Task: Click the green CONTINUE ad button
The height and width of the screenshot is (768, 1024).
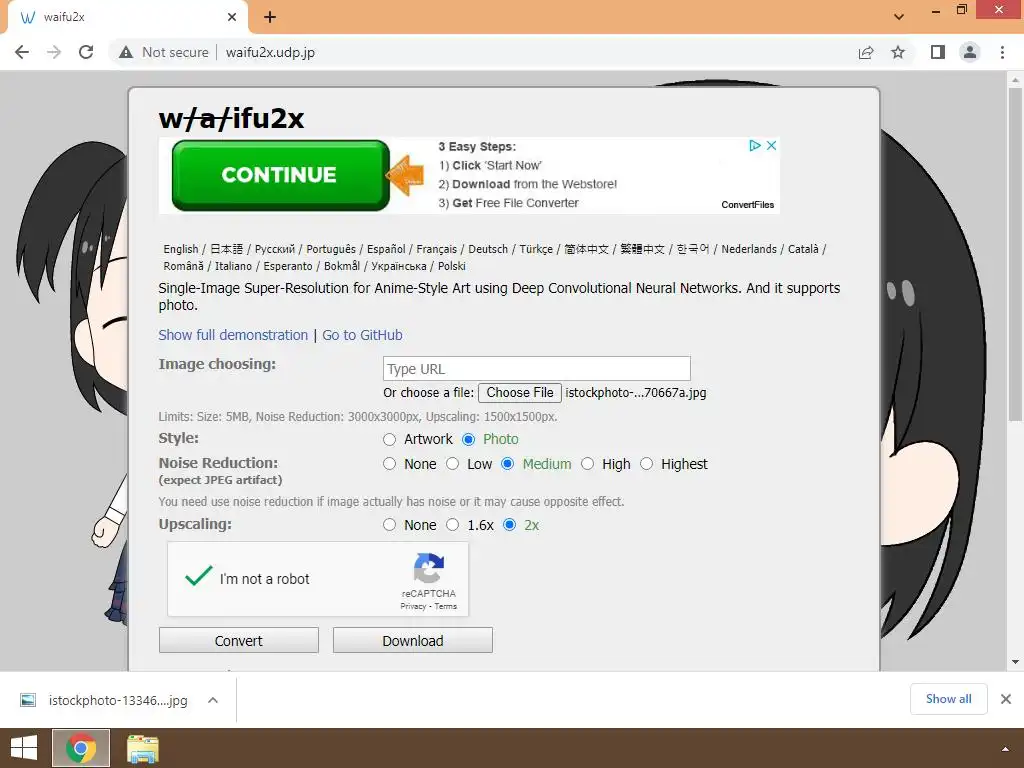Action: 280,175
